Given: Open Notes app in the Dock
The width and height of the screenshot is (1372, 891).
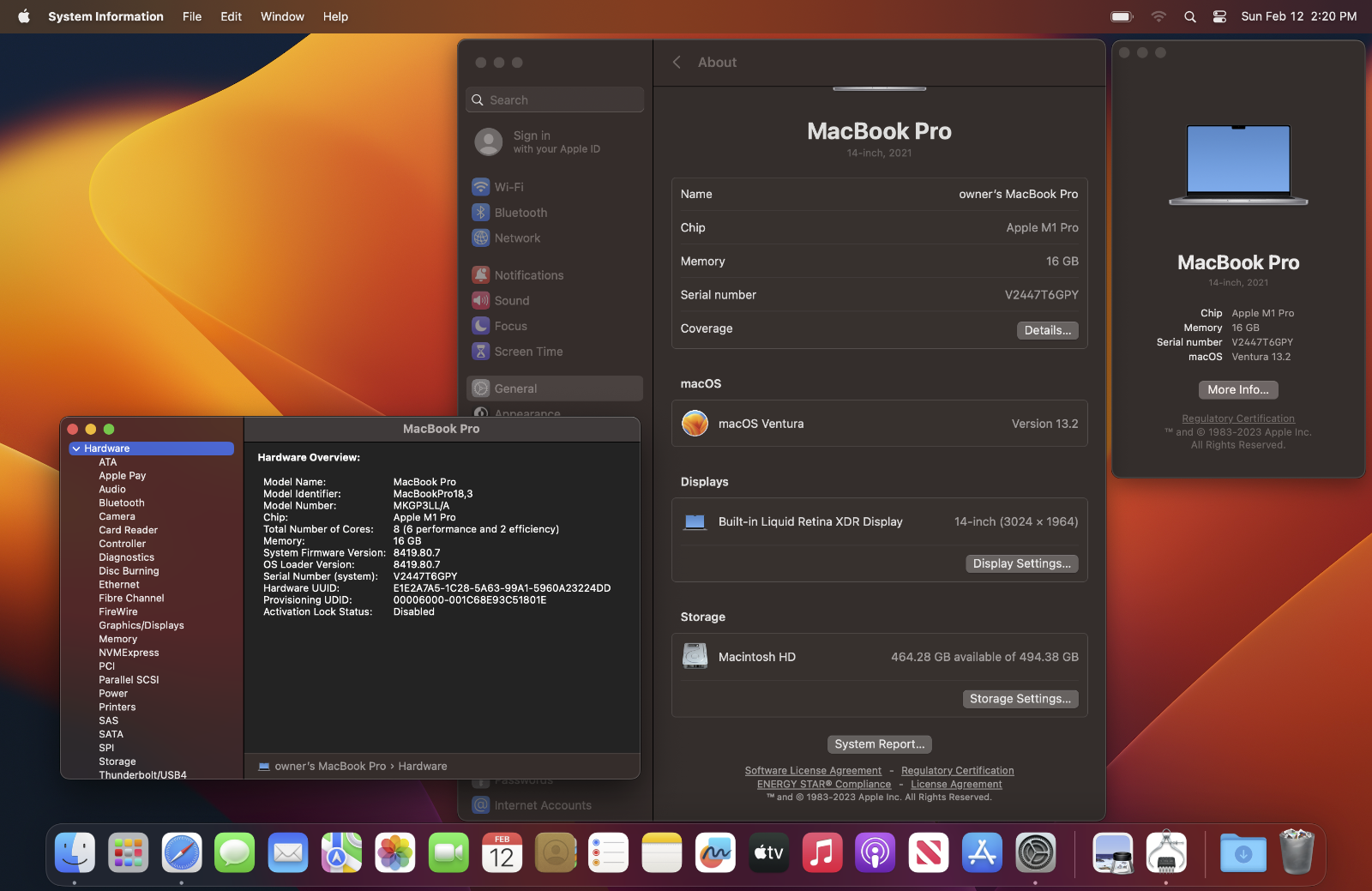Looking at the screenshot, I should point(662,853).
